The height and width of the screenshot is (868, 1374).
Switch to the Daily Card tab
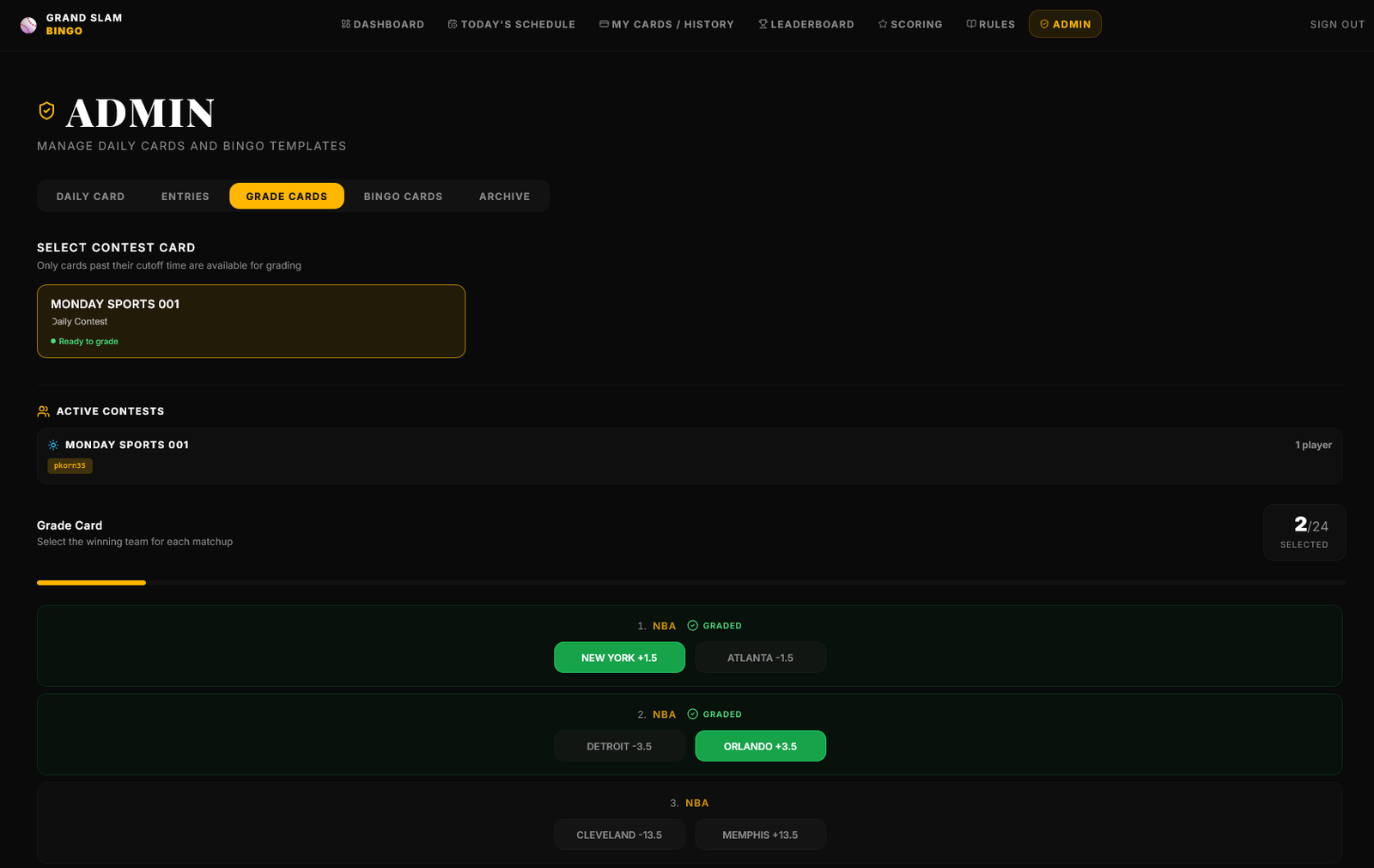pos(90,197)
